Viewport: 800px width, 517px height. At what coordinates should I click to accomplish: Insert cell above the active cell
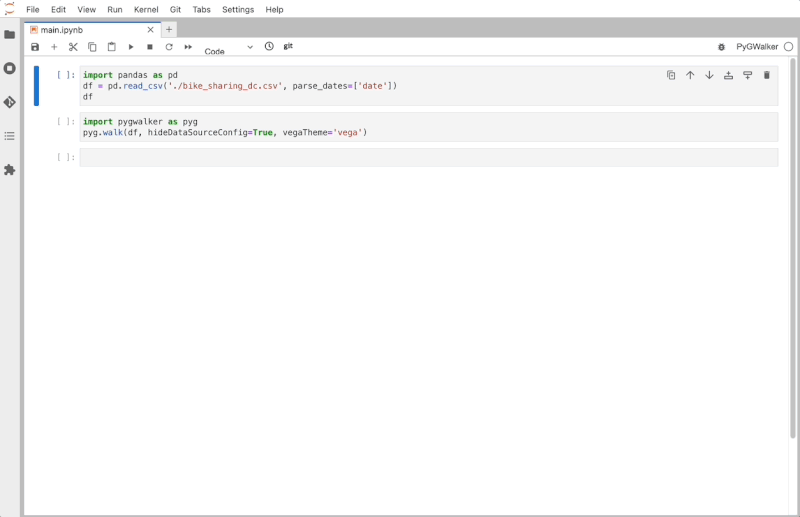pyautogui.click(x=728, y=76)
